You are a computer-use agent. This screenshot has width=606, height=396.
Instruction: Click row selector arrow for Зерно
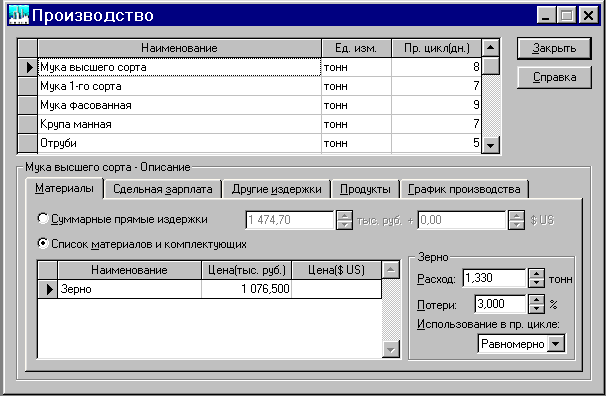point(48,289)
